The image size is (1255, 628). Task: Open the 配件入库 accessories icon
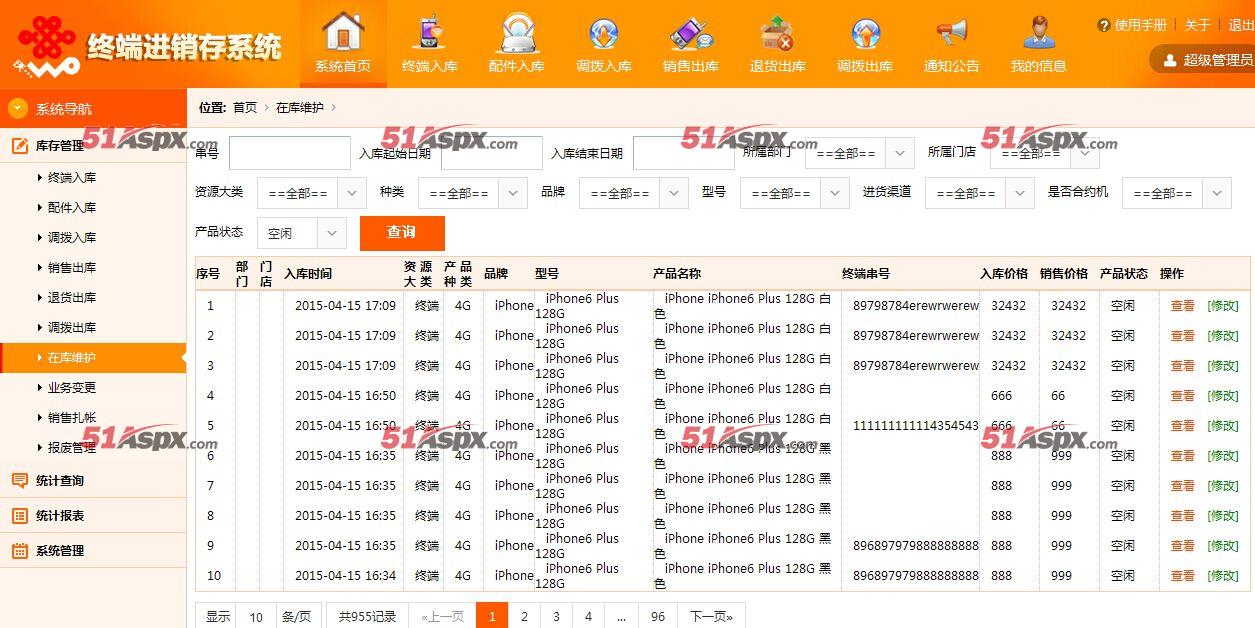(x=517, y=33)
